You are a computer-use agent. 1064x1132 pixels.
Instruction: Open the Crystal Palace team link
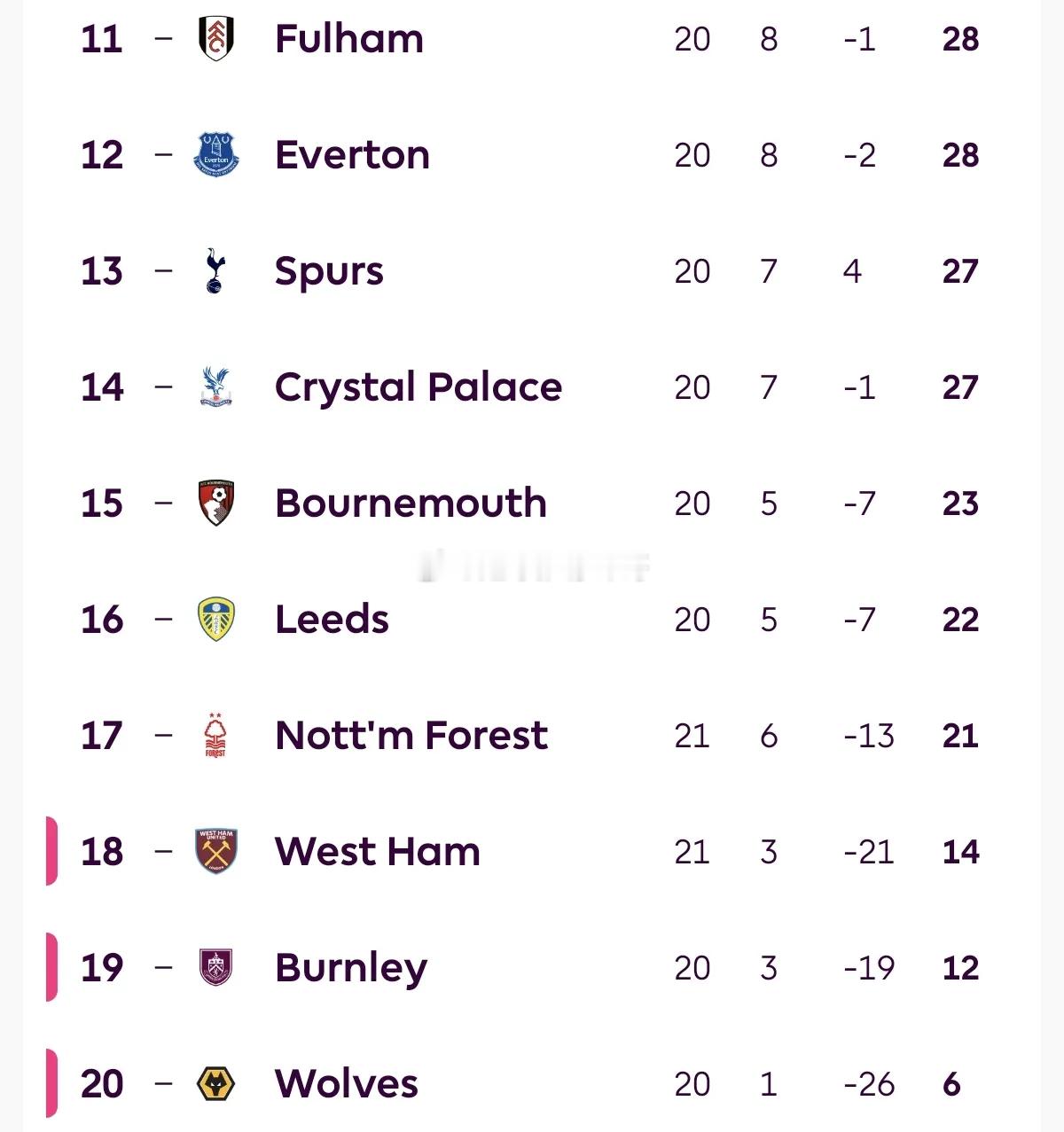pos(418,387)
